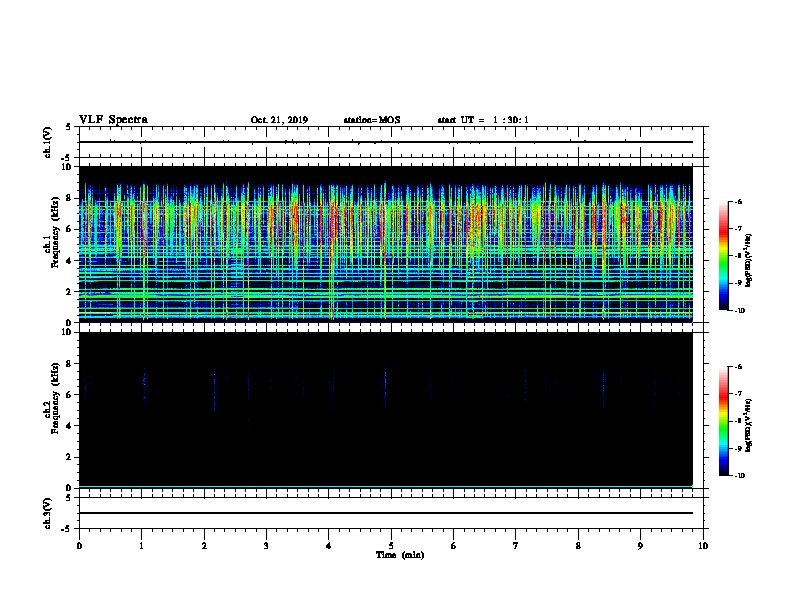This screenshot has width=792, height=612.
Task: Click the "-10" tick on ch.2 colorbar
Action: pos(740,475)
